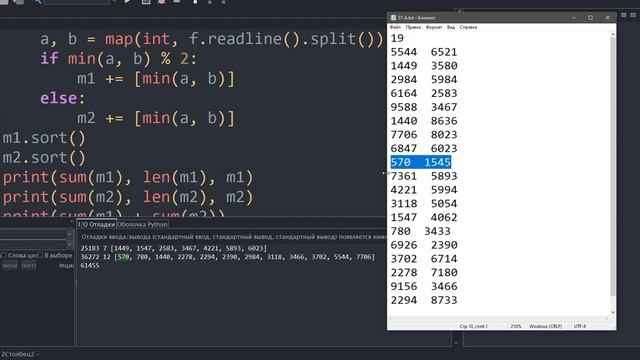Click highlighted line '570 1545' in Notepad
Image resolution: width=640 pixels, height=360 pixels.
[x=421, y=162]
